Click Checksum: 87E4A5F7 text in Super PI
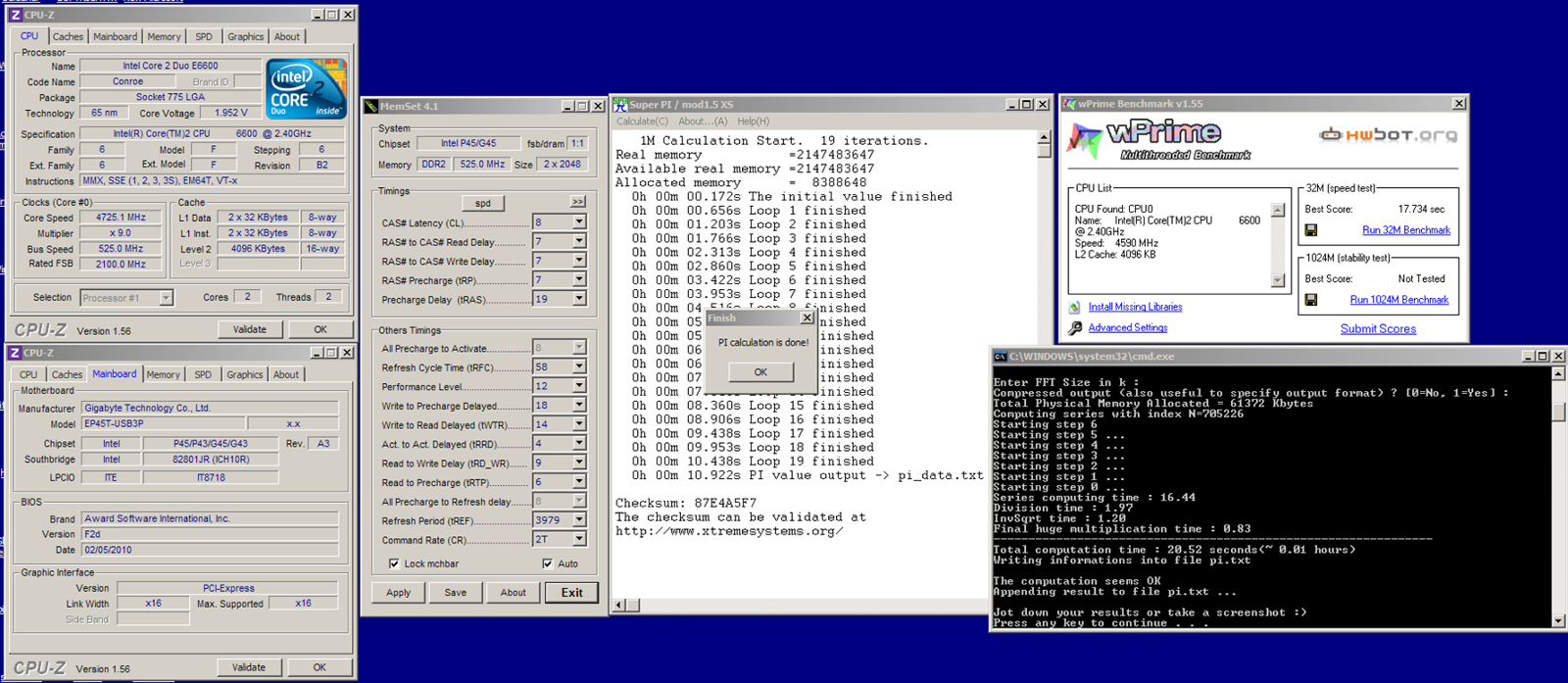This screenshot has width=1568, height=683. pos(686,503)
